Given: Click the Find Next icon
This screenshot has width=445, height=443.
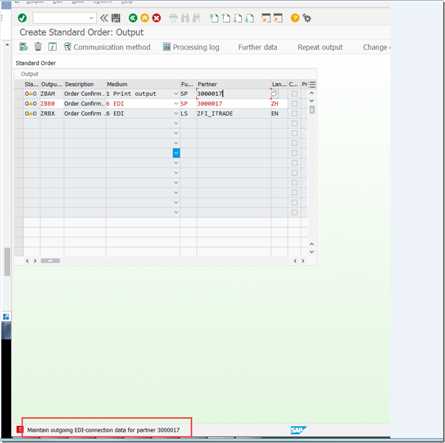Looking at the screenshot, I should coord(196,18).
